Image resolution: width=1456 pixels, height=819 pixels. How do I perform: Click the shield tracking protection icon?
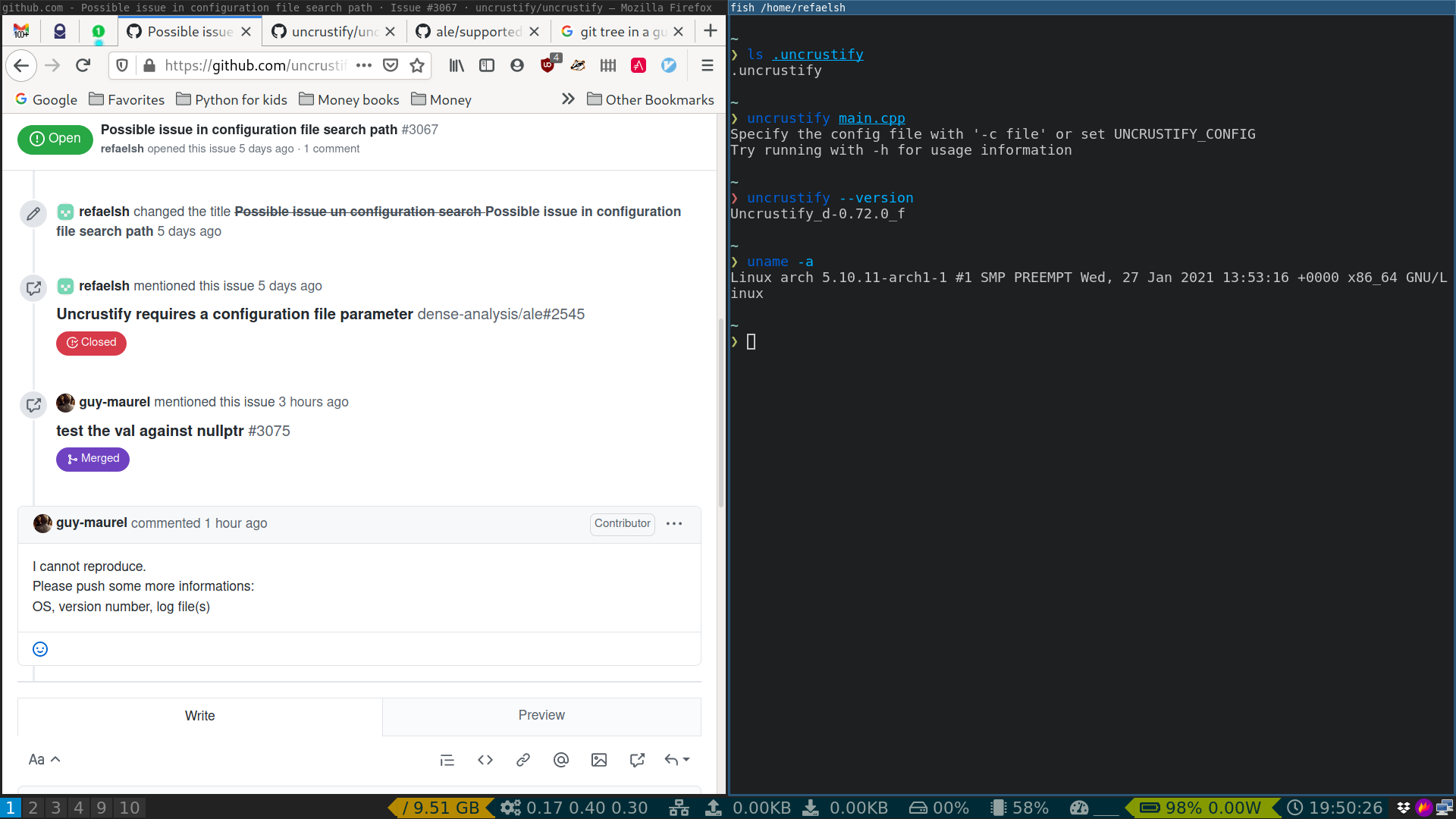click(121, 65)
